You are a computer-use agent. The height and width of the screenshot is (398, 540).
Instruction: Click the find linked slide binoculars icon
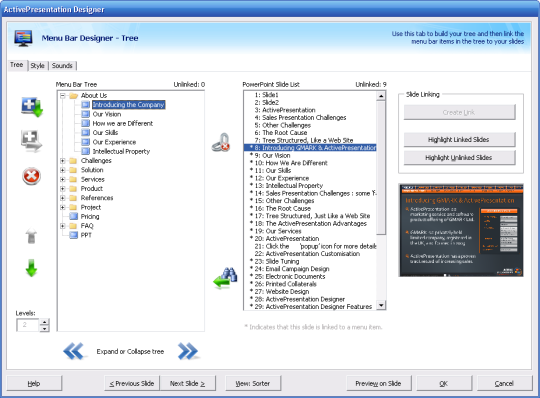click(225, 278)
